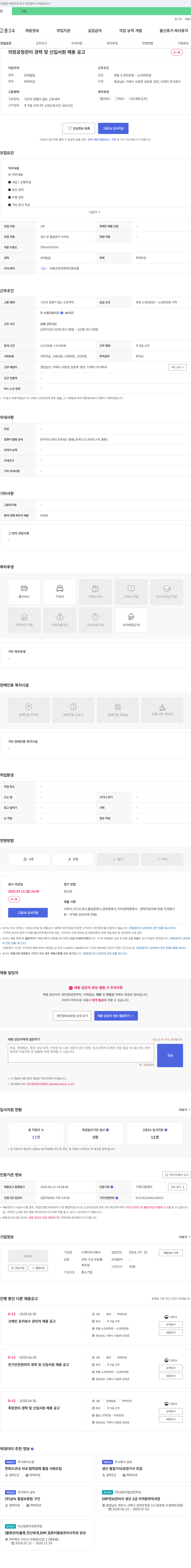This screenshot has height=1568, width=191.
Task: Open the 실업급여 menu
Action: pos(95,30)
